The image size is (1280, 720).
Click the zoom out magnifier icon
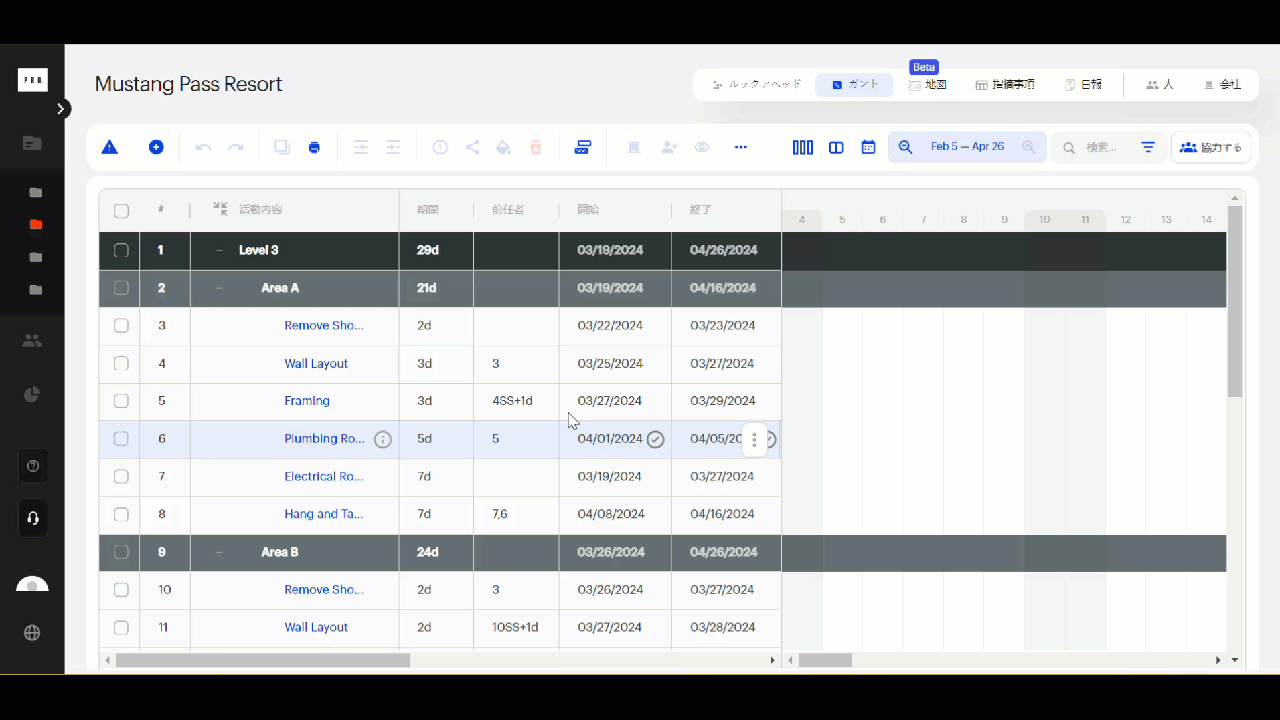tap(906, 147)
